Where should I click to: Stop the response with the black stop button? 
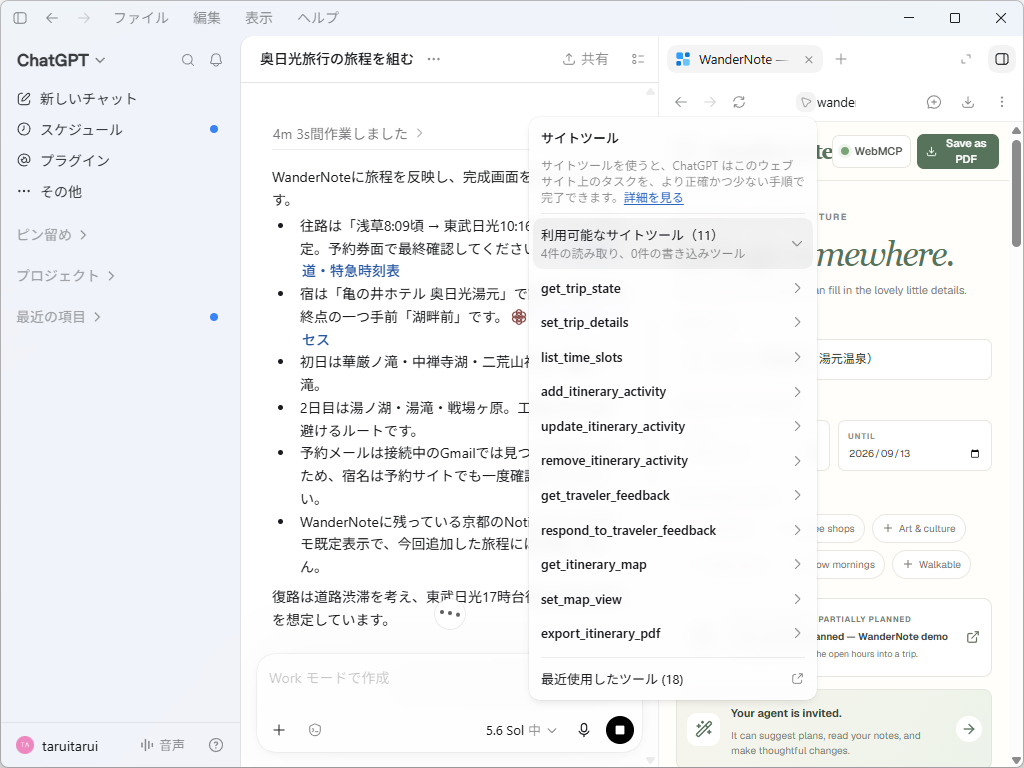pos(620,730)
